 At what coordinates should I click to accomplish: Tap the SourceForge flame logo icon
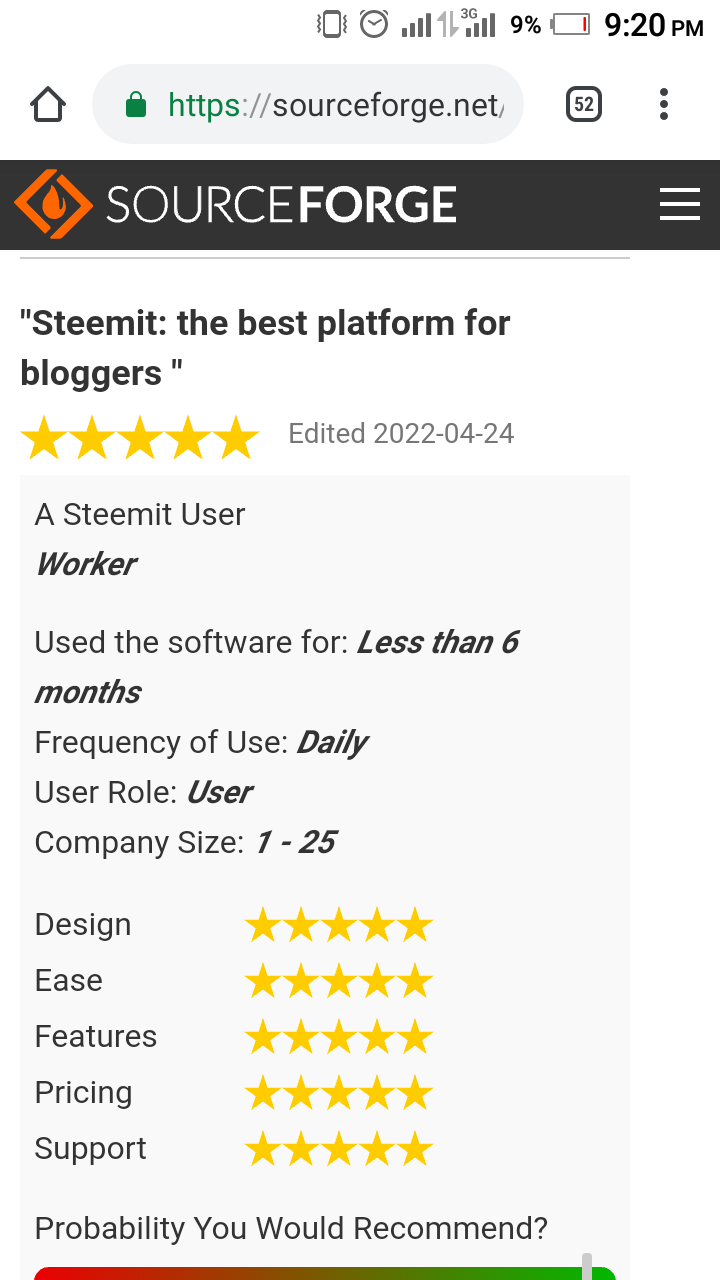(x=53, y=204)
